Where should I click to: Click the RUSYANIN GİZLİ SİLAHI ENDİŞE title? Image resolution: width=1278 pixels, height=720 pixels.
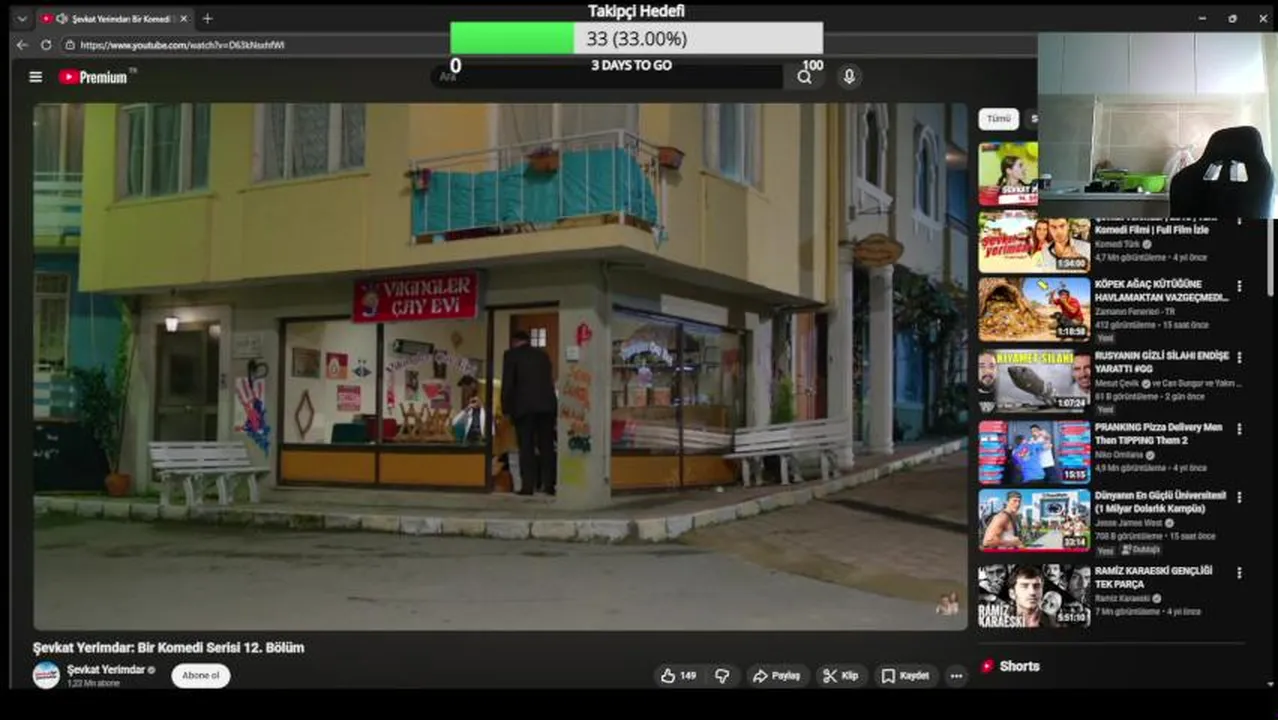click(x=1161, y=362)
